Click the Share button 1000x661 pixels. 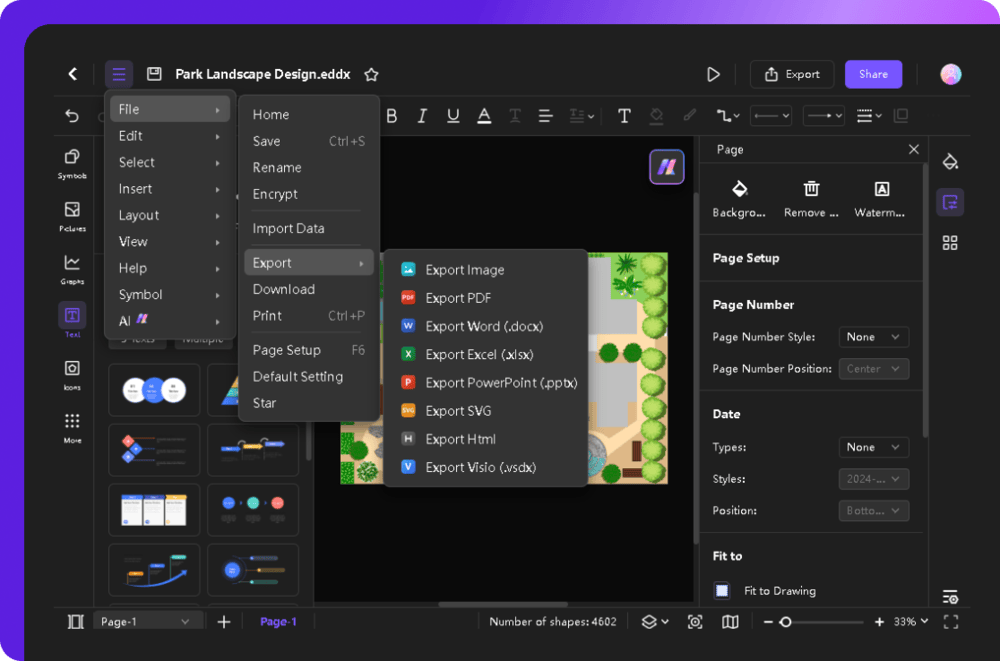[873, 74]
